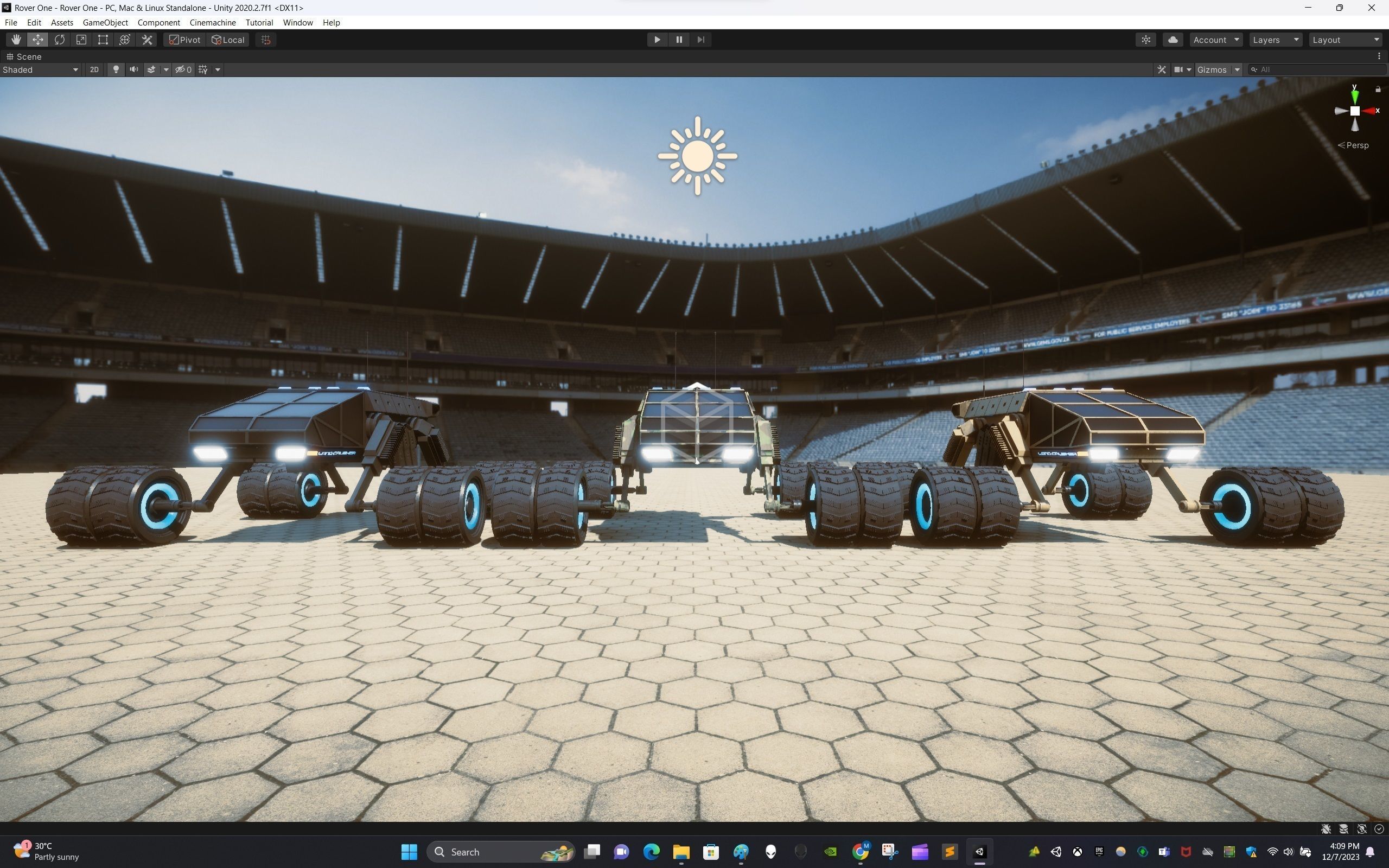Select the Hand tool
This screenshot has width=1389, height=868.
click(x=16, y=40)
